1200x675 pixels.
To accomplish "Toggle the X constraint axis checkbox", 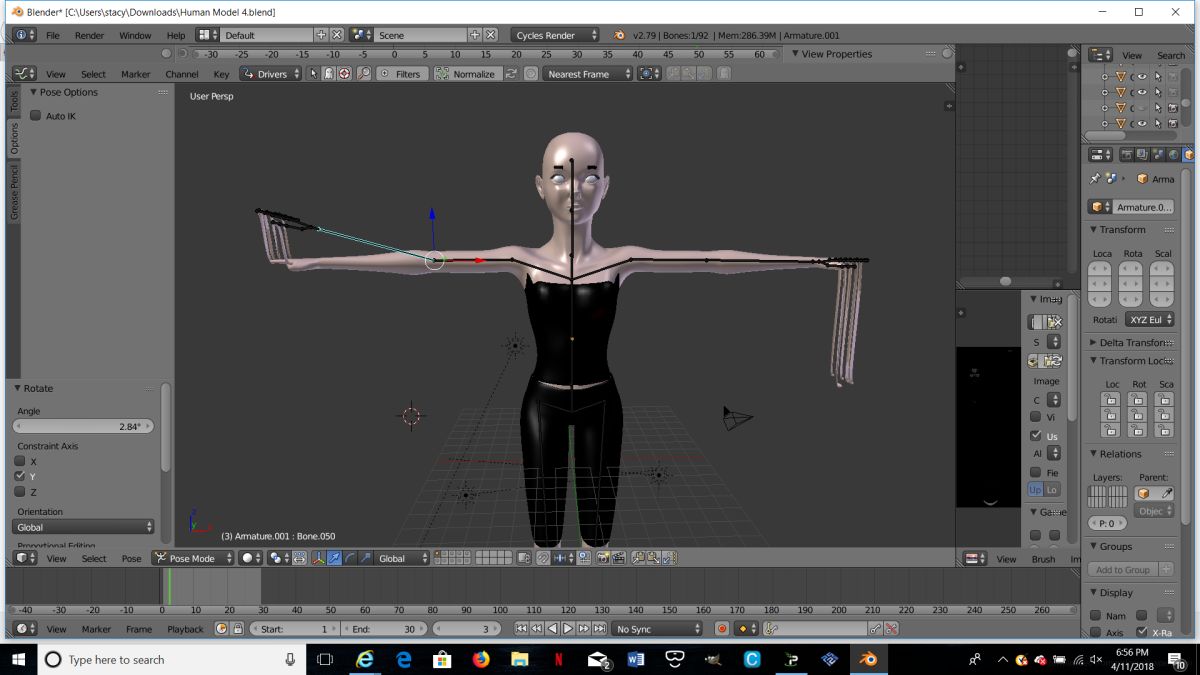I will click(x=20, y=462).
